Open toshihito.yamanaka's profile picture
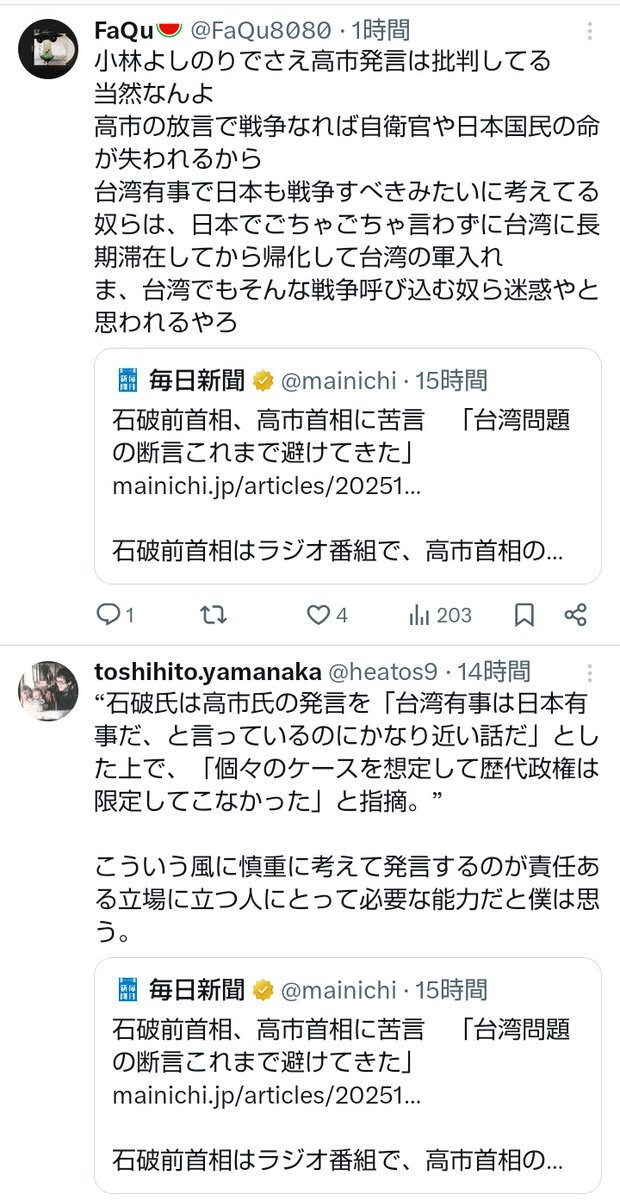Image resolution: width=620 pixels, height=1200 pixels. pyautogui.click(x=48, y=691)
